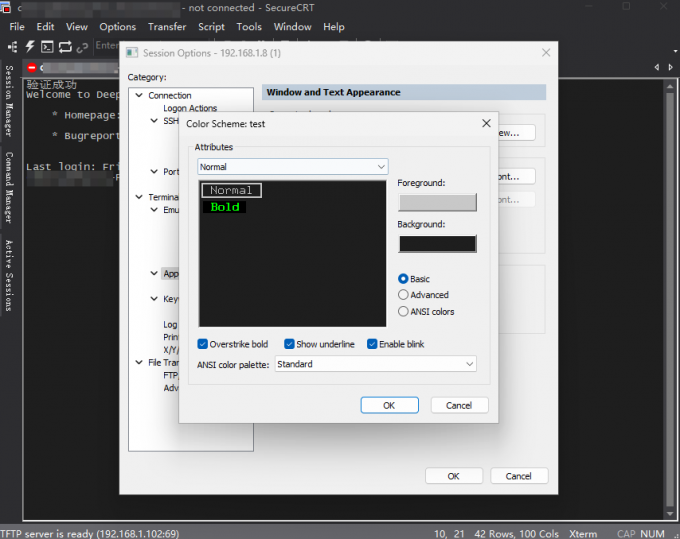This screenshot has height=539, width=680.
Task: Open the Help menu
Action: [333, 26]
